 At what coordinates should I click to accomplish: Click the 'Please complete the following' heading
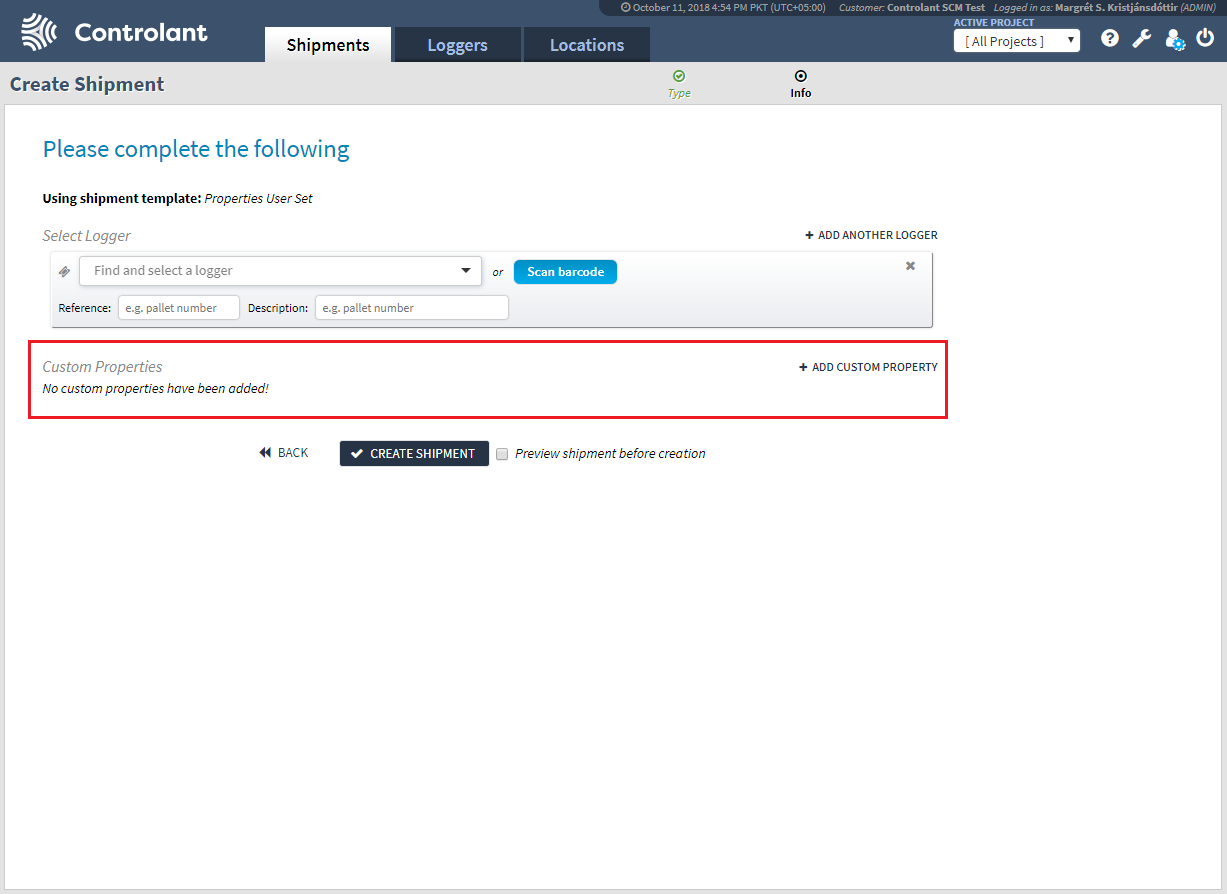tap(196, 149)
